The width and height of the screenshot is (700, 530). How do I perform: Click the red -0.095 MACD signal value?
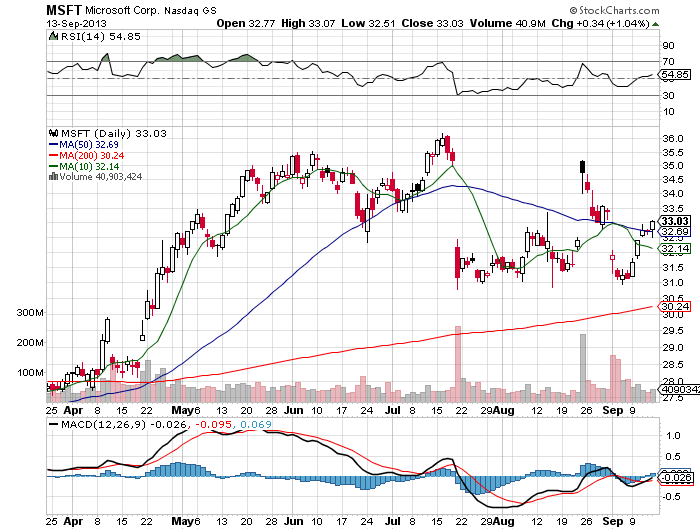point(212,424)
